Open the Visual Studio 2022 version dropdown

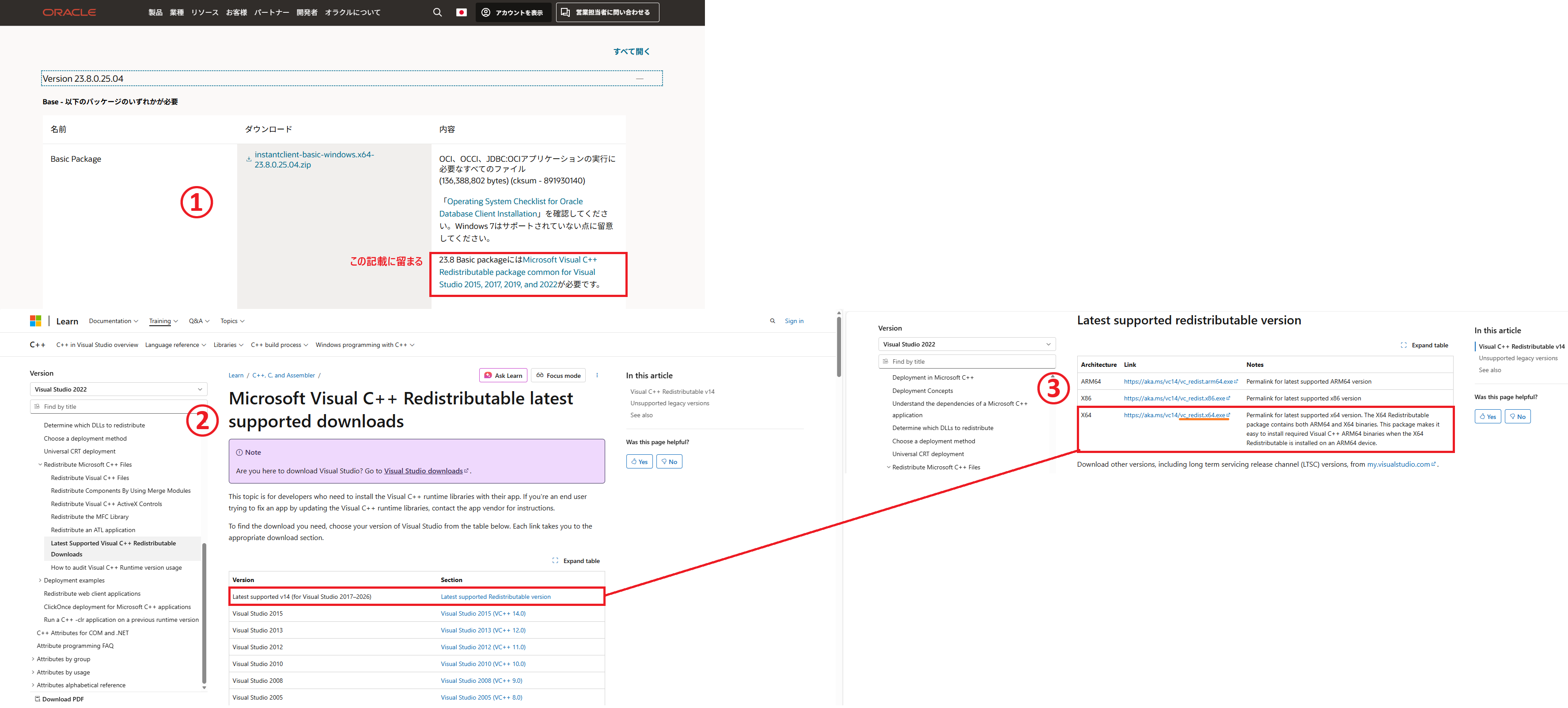pos(118,389)
